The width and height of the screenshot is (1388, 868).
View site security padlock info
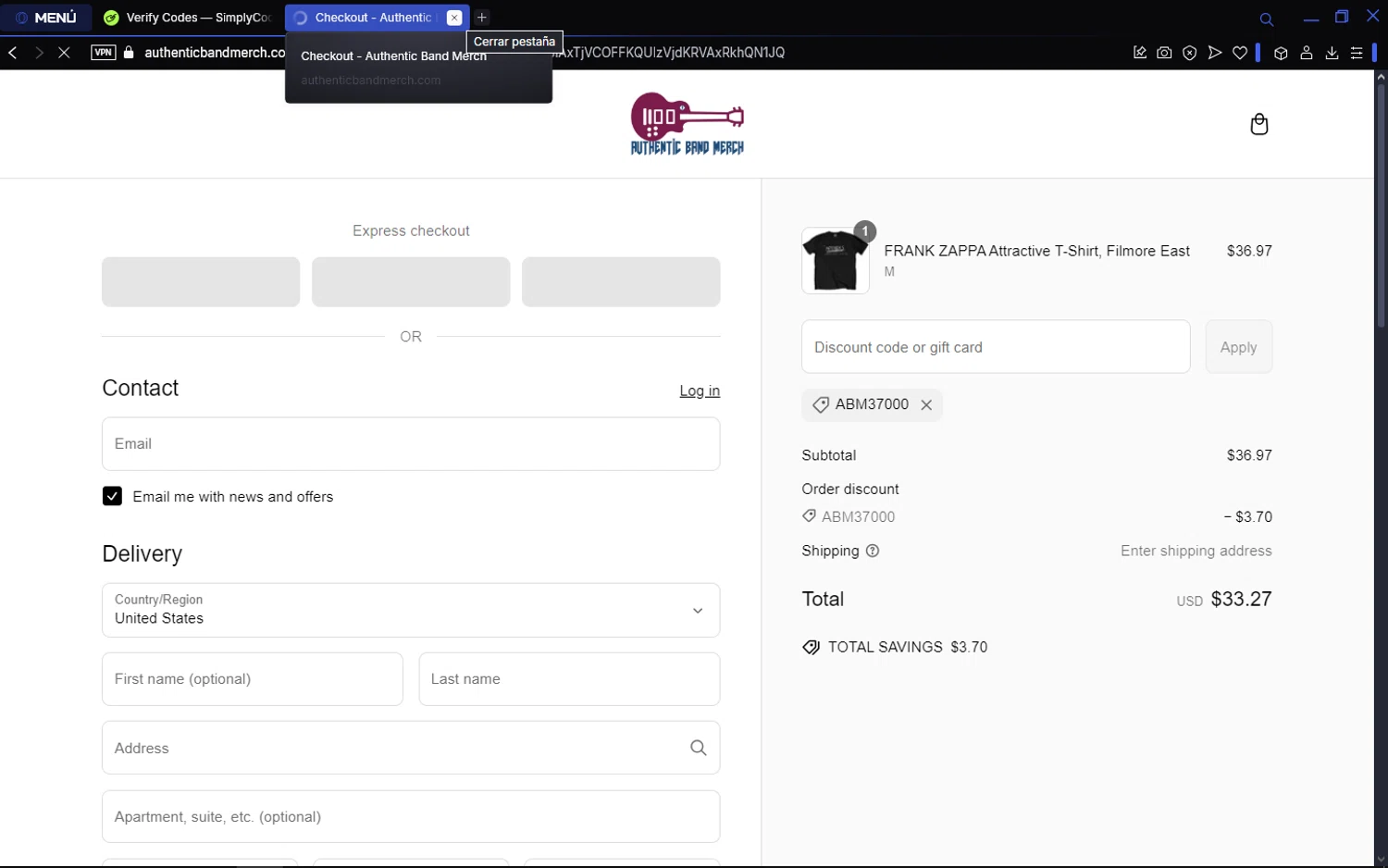[129, 53]
